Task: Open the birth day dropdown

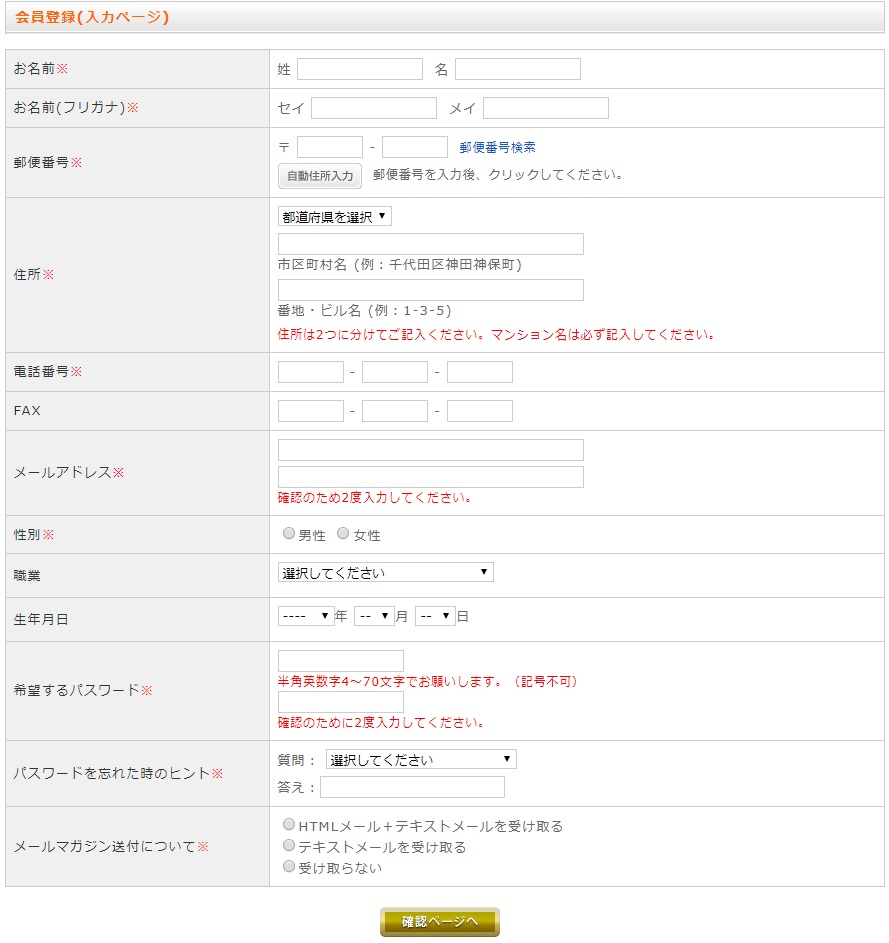Action: [435, 616]
